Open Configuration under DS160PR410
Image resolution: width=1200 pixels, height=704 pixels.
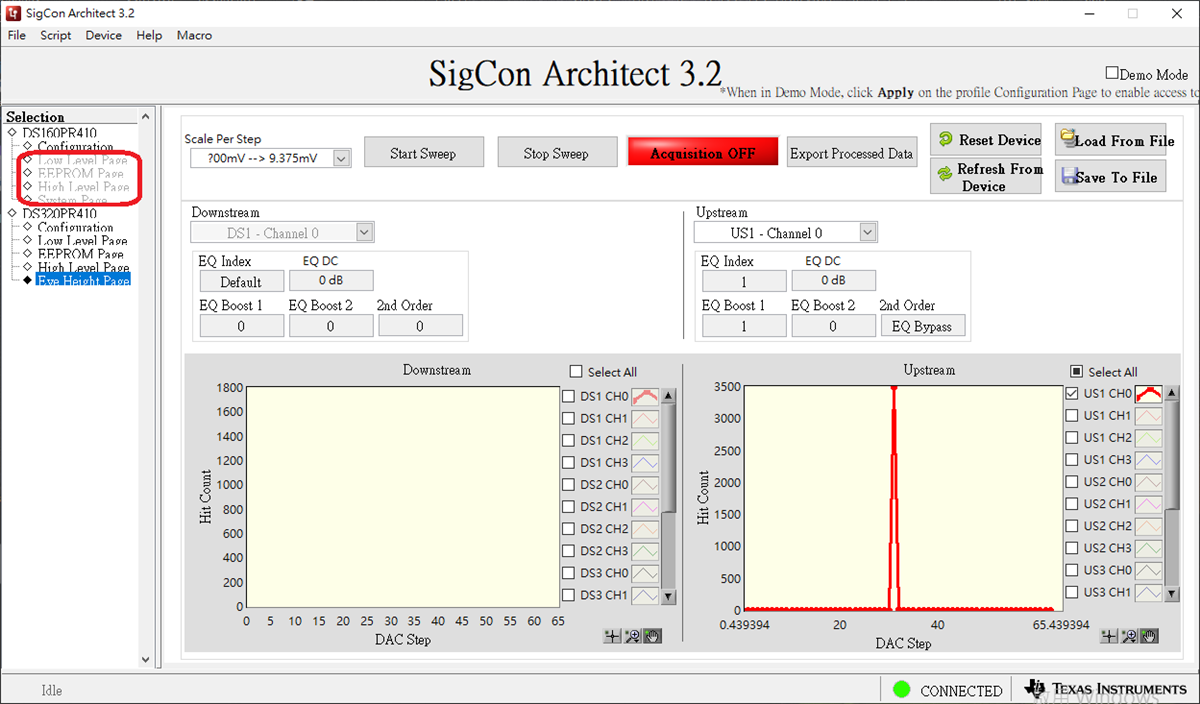76,146
